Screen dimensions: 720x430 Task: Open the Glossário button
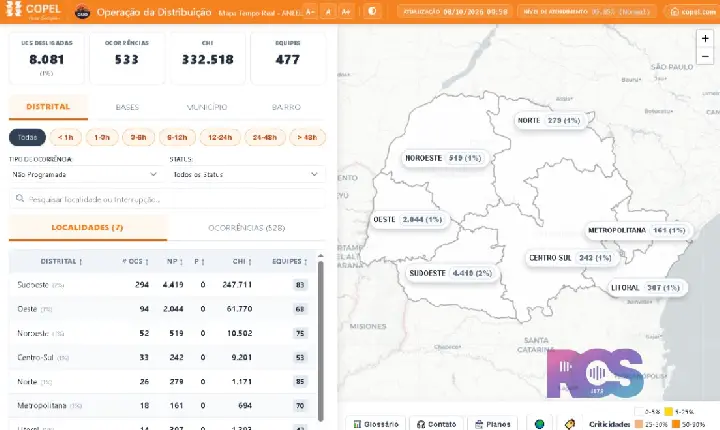click(x=375, y=424)
